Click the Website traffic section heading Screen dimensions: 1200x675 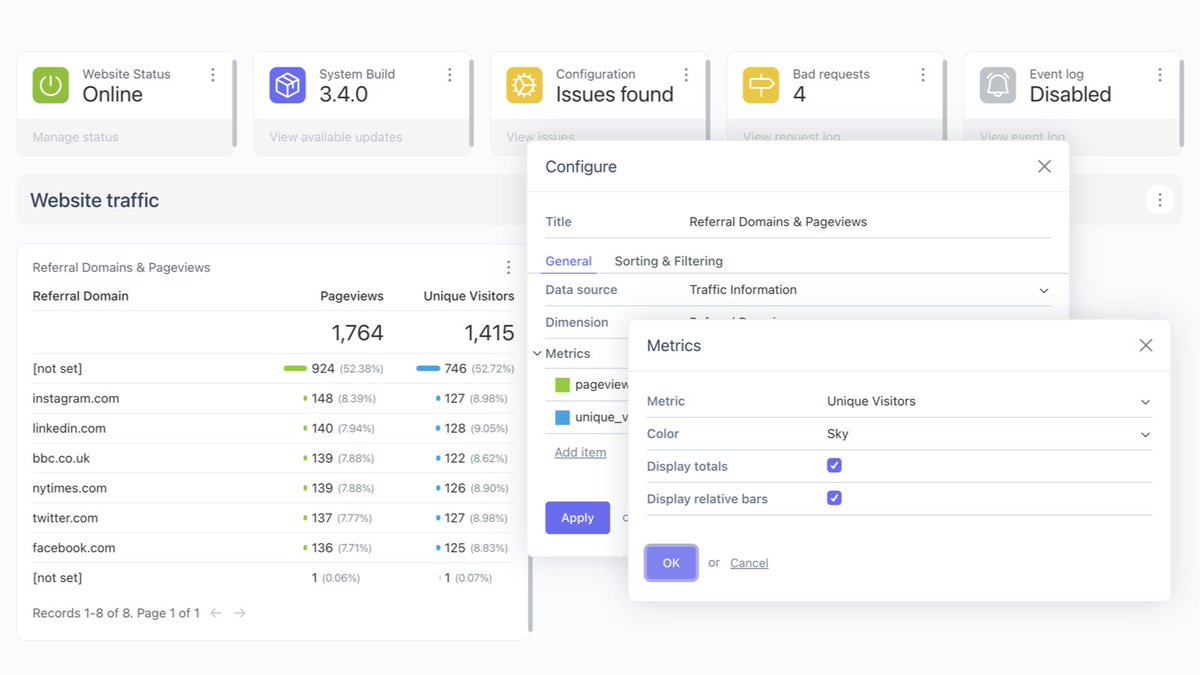pyautogui.click(x=95, y=200)
